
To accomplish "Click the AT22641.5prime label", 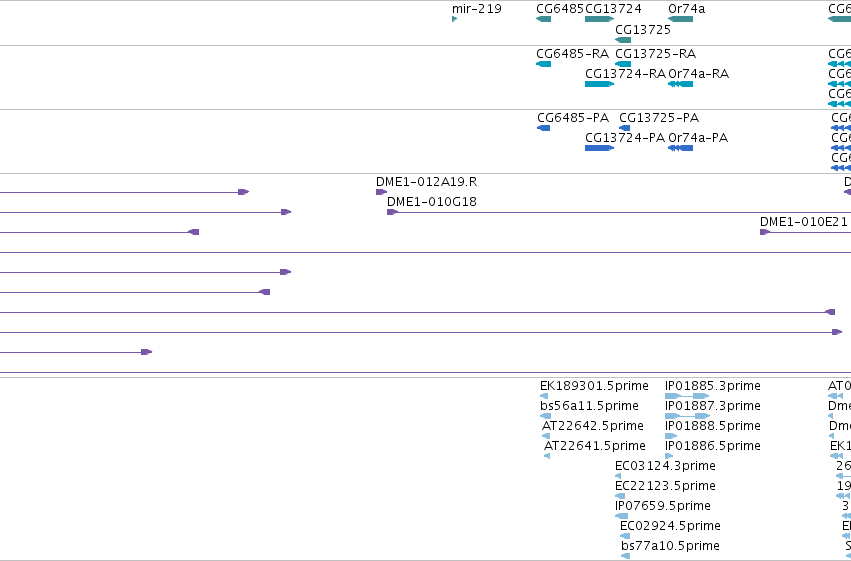I will [x=595, y=446].
